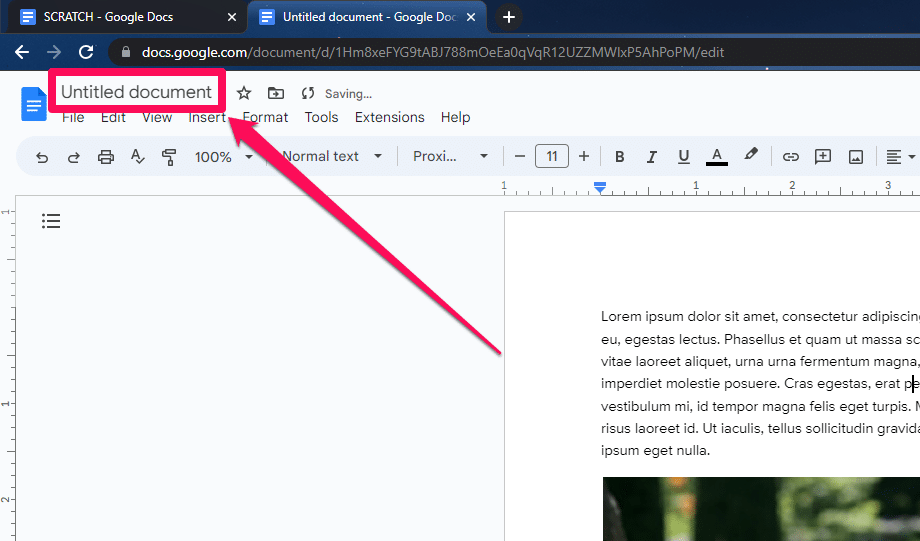The width and height of the screenshot is (920, 541).
Task: Click the Saving sync status icon
Action: pos(308,93)
